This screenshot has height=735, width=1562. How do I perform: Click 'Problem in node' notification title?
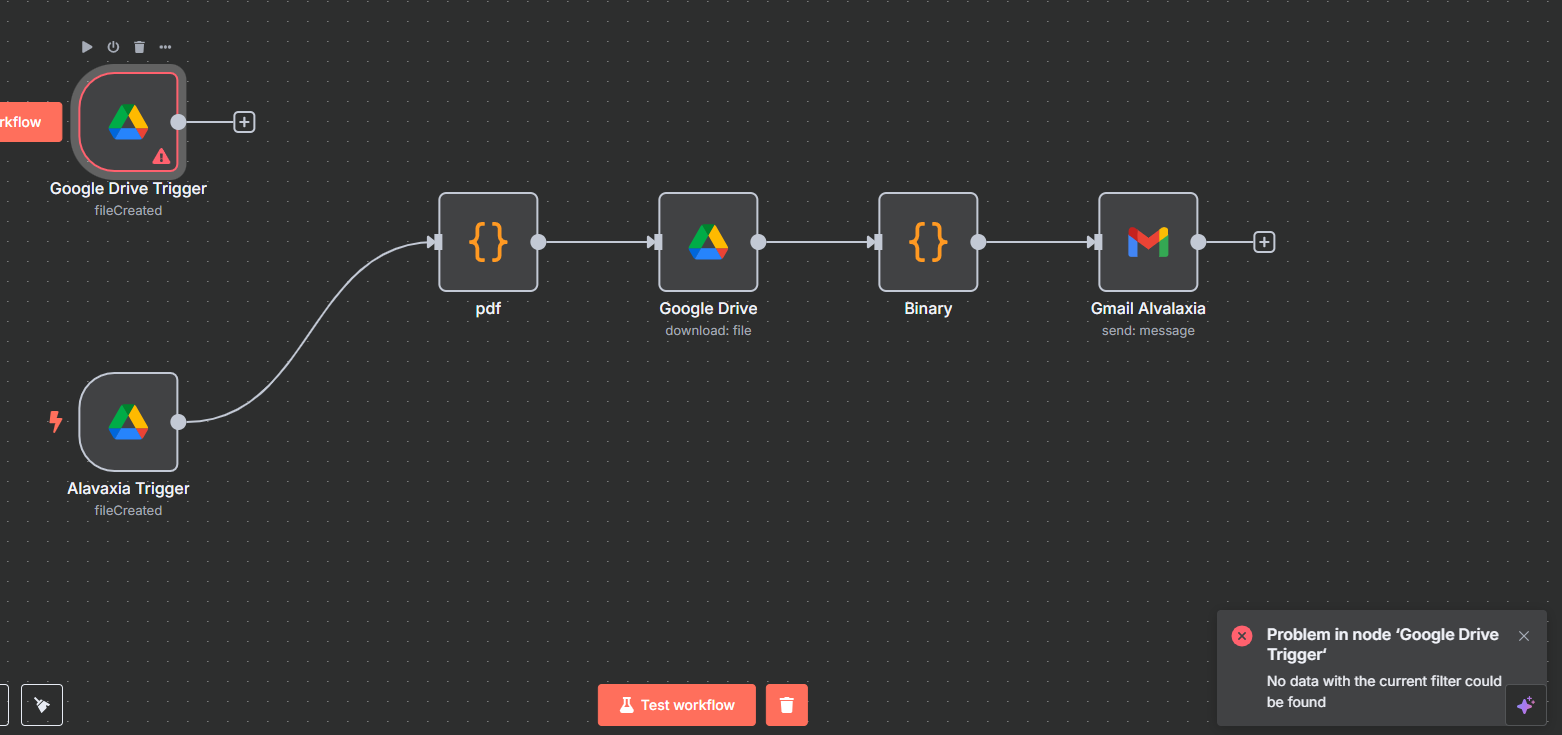(1383, 644)
